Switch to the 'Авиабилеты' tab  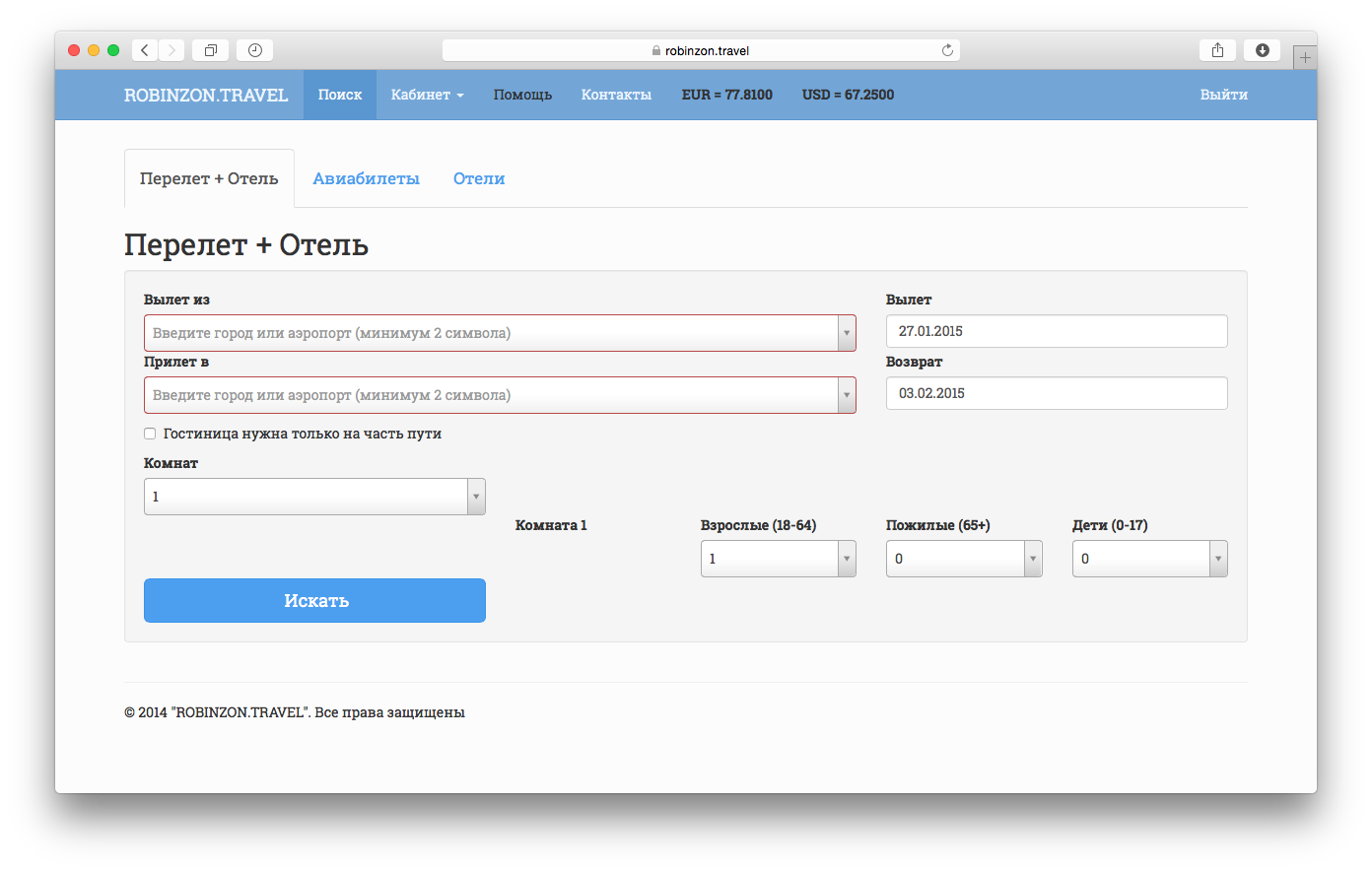(366, 178)
